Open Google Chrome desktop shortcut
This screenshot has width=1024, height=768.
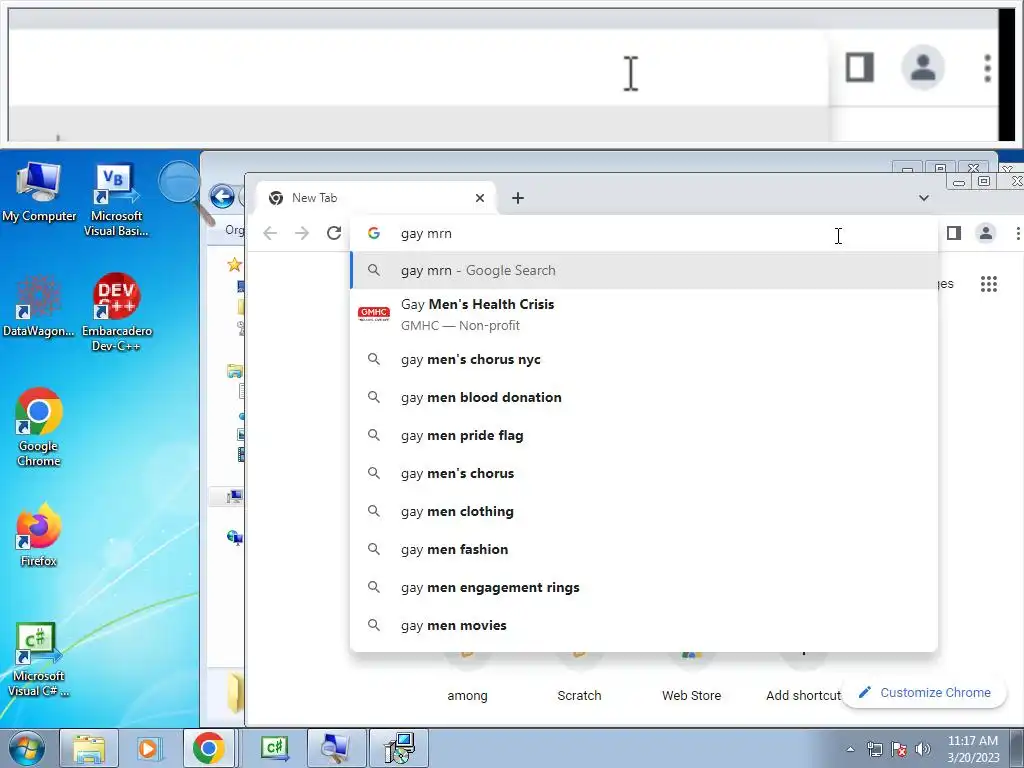(x=39, y=428)
